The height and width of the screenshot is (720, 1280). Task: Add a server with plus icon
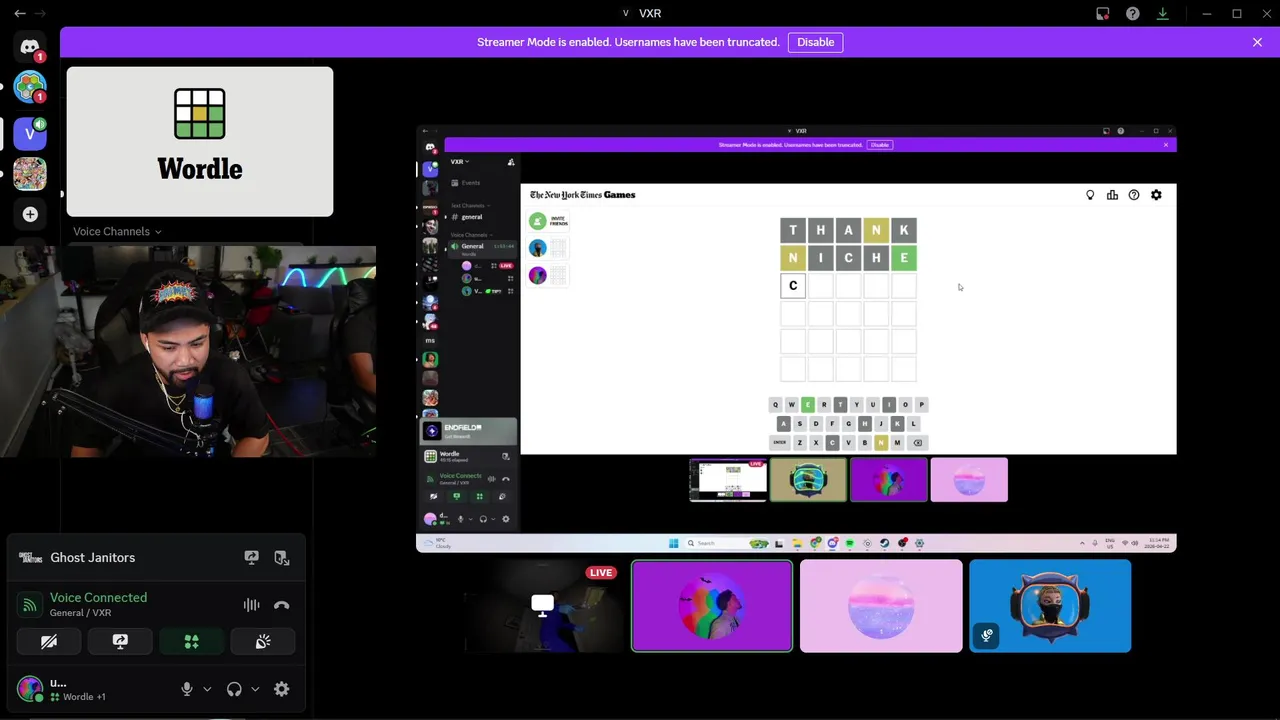coord(30,214)
